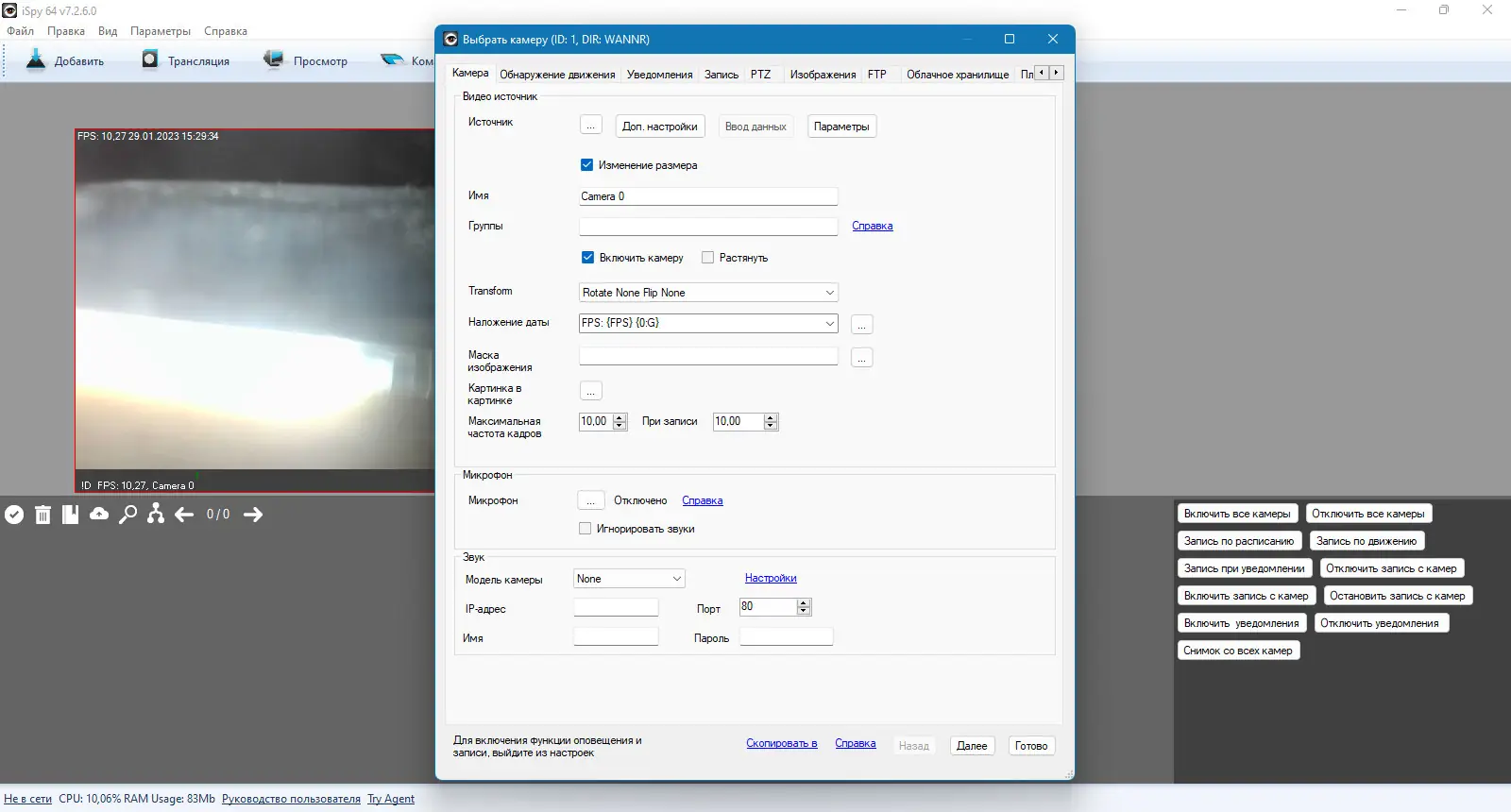Open the Справка link next to Группы

pyautogui.click(x=873, y=227)
